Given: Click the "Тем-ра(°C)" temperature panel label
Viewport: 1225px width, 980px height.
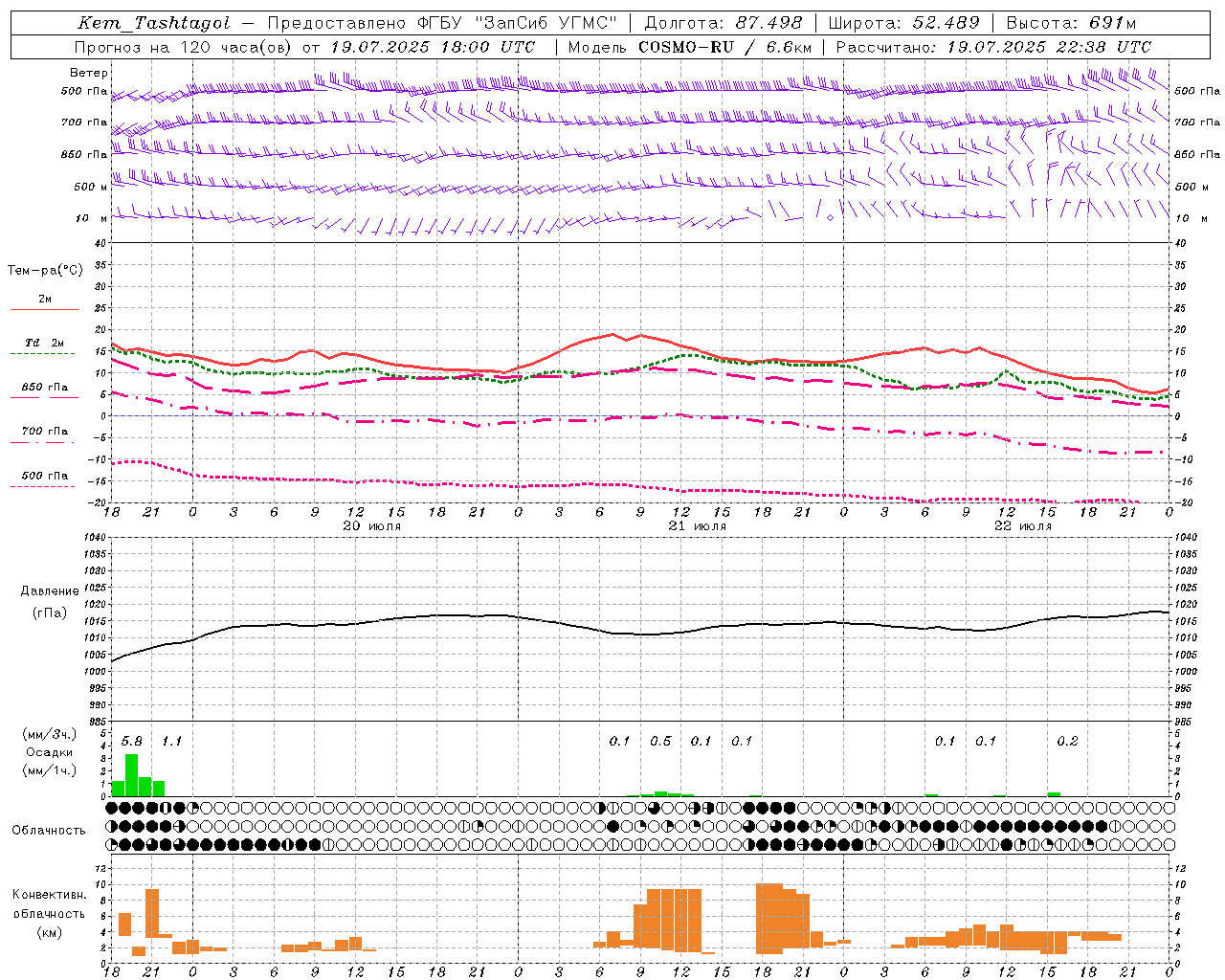Looking at the screenshot, I should [x=45, y=271].
